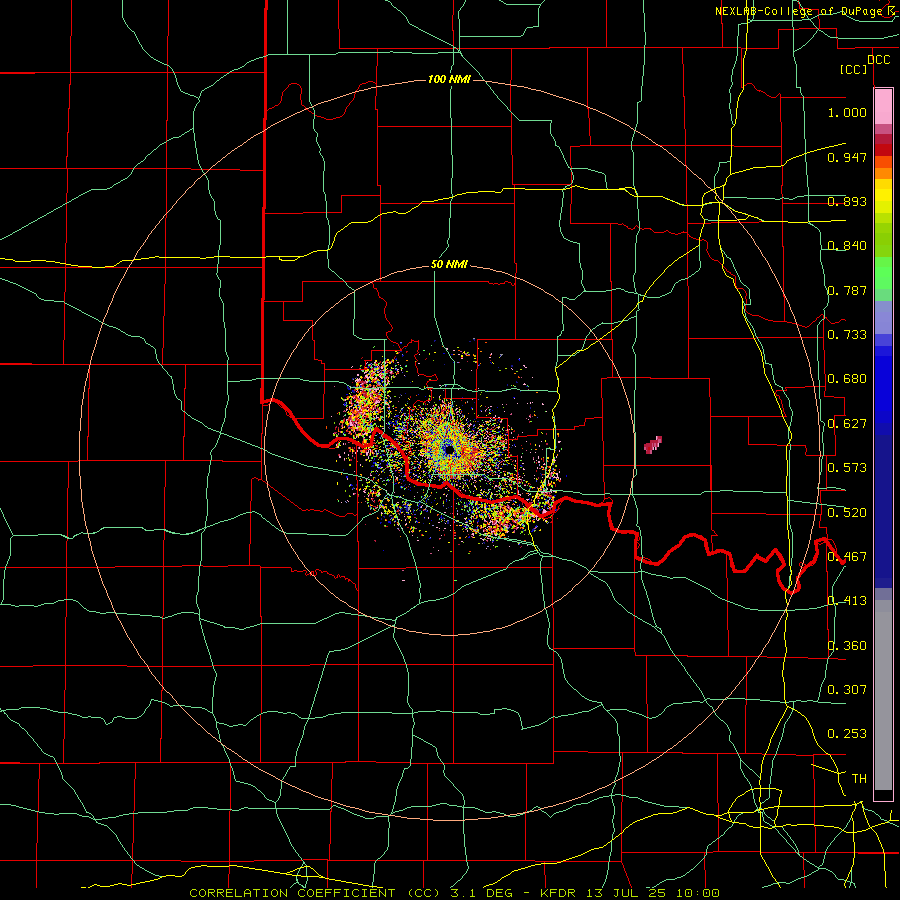900x900 pixels.
Task: Select the 0.680 scale value
Action: point(847,379)
